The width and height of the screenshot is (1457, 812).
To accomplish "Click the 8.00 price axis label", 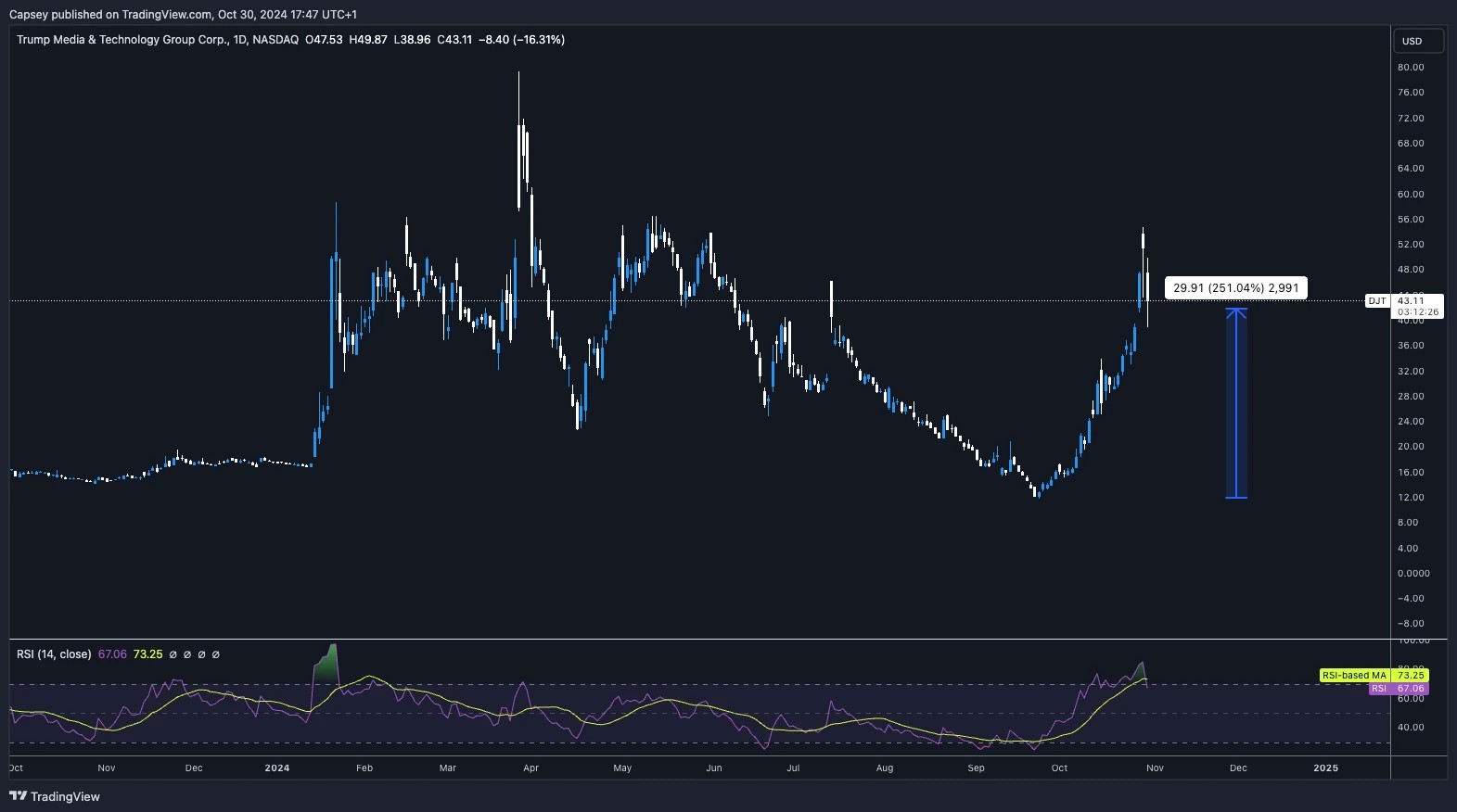I will [1408, 523].
